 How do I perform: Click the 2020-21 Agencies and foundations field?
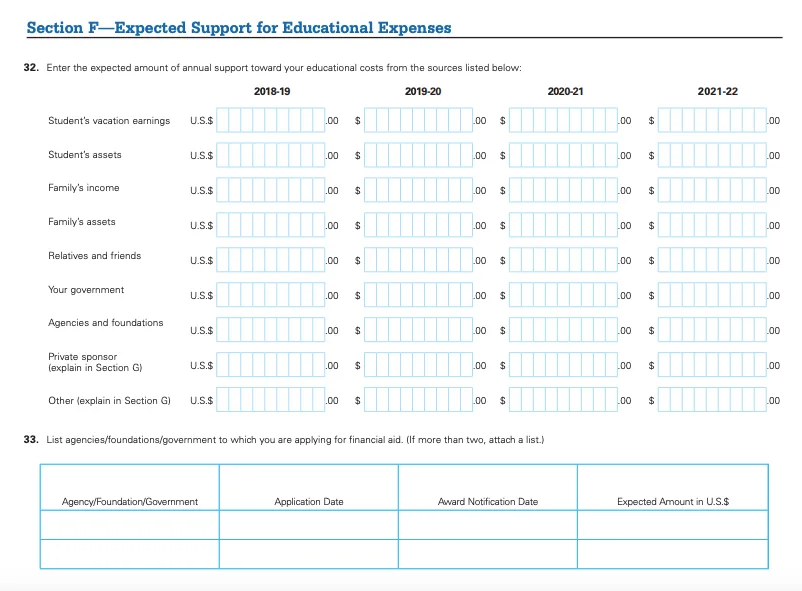[563, 329]
